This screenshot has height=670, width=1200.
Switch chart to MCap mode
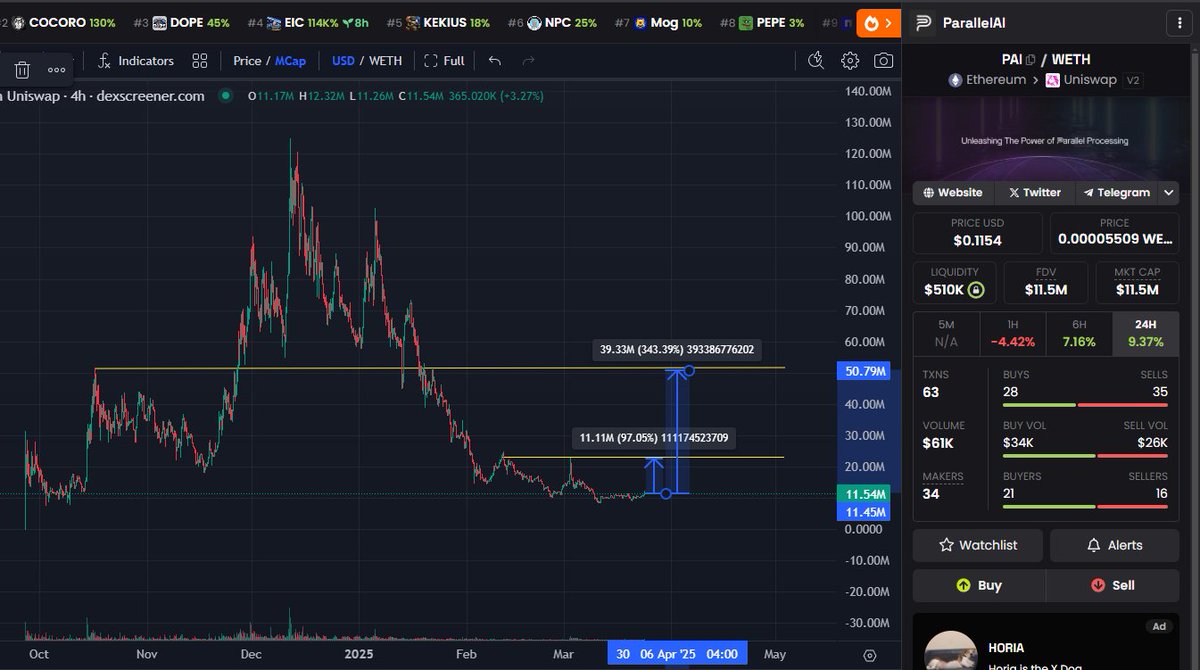point(293,61)
